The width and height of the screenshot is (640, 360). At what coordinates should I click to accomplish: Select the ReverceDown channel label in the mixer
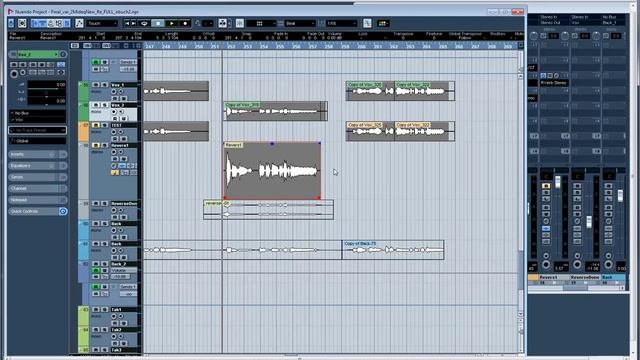[x=585, y=278]
